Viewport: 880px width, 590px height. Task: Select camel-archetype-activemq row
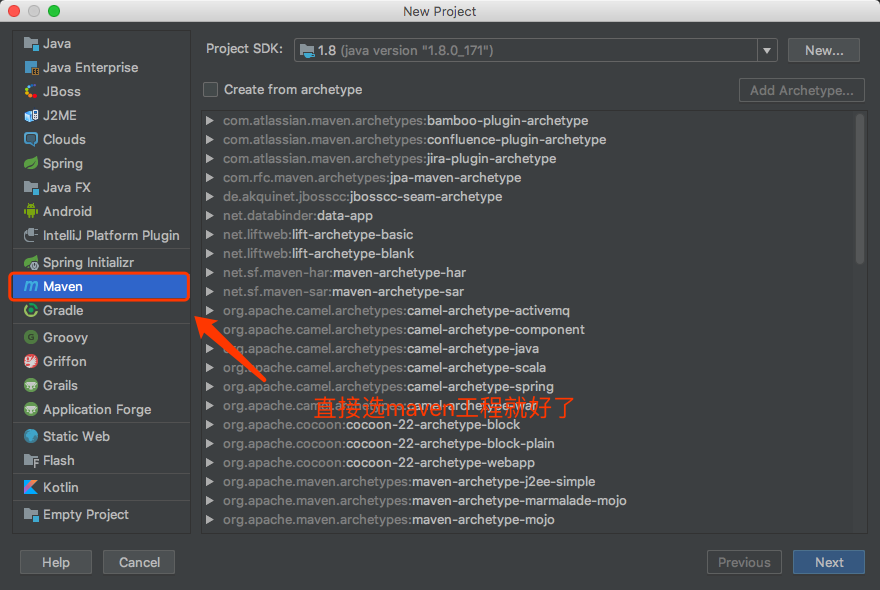point(530,311)
